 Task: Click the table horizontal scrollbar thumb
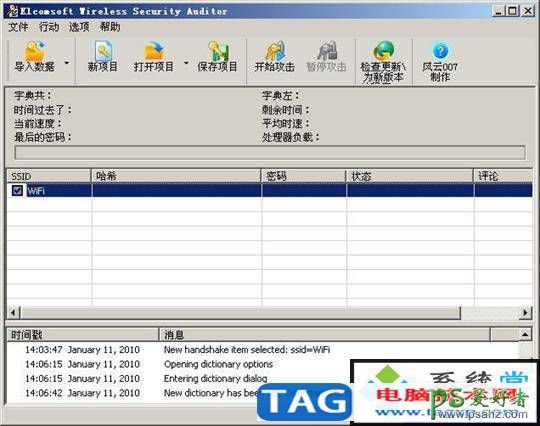(240, 313)
